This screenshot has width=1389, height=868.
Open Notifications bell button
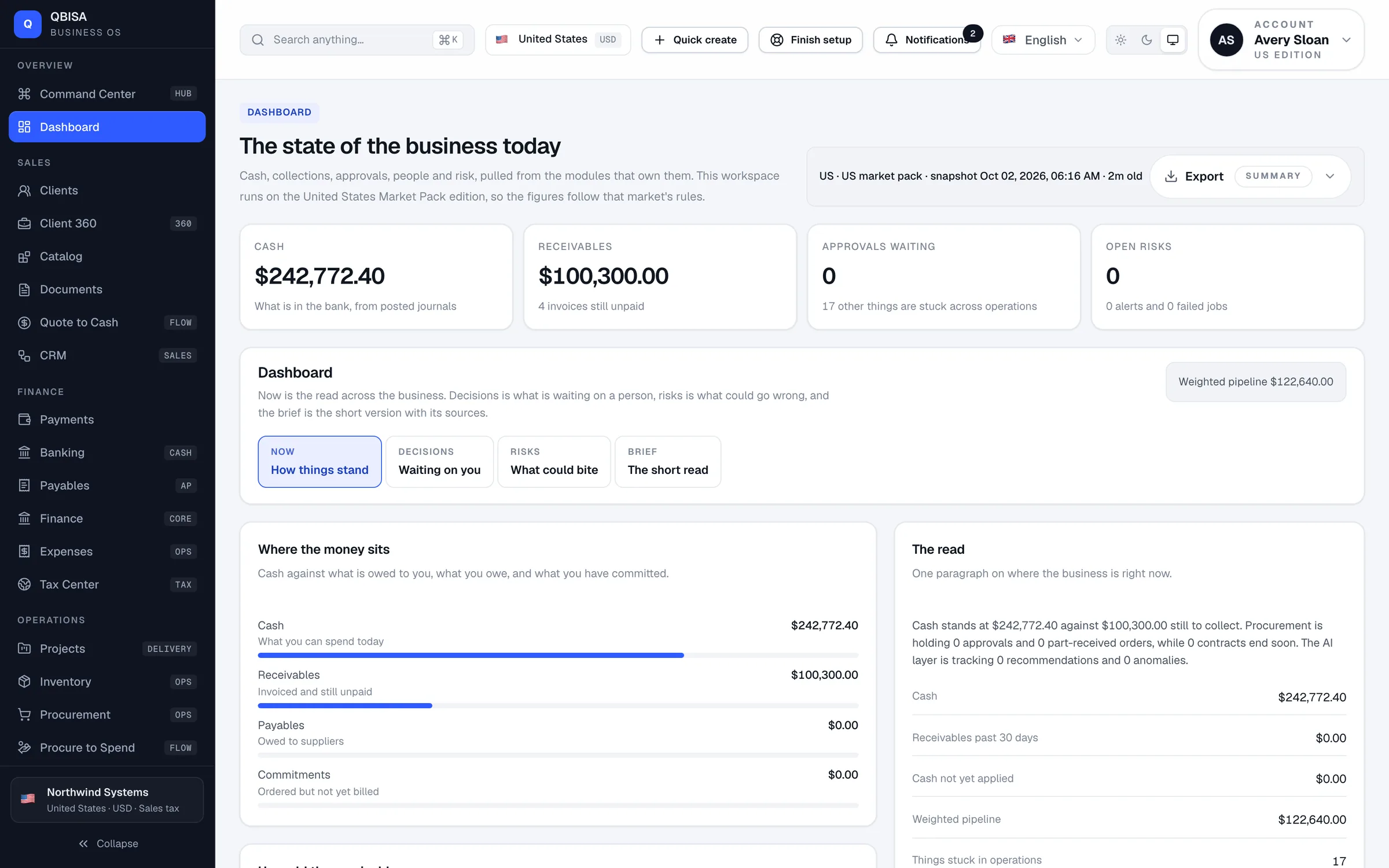tap(927, 40)
